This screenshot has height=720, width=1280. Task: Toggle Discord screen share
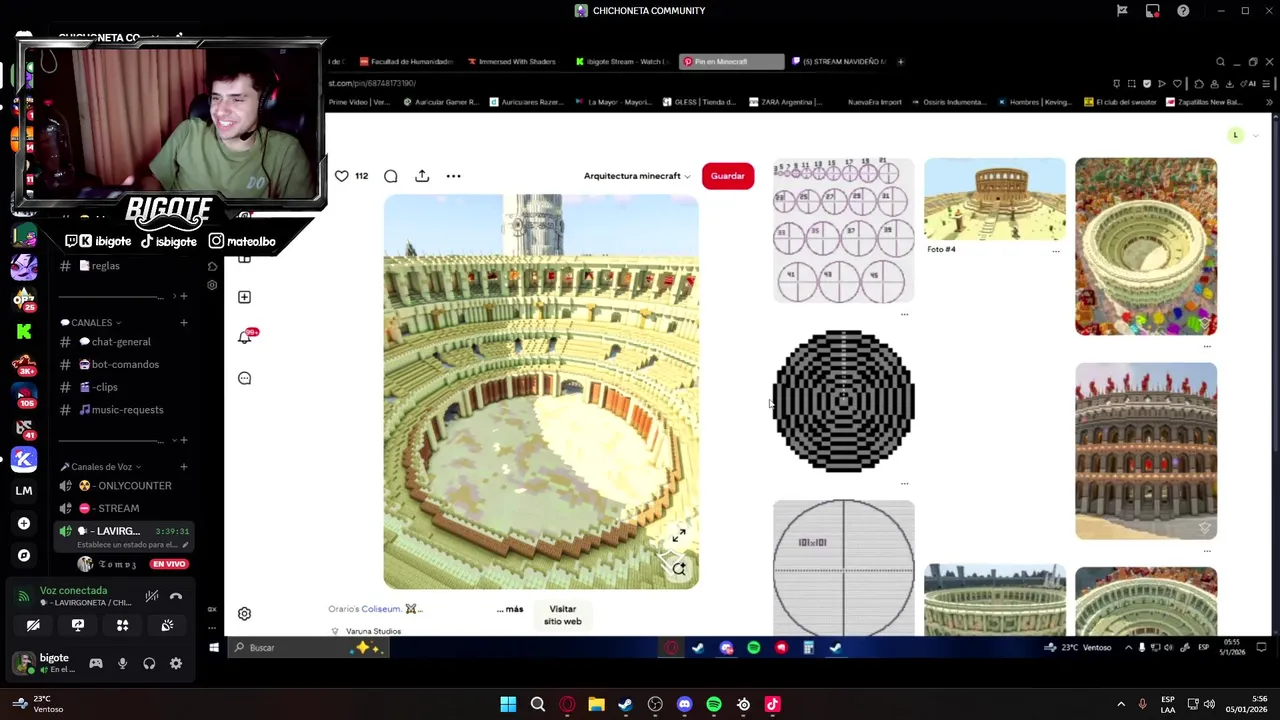[78, 625]
